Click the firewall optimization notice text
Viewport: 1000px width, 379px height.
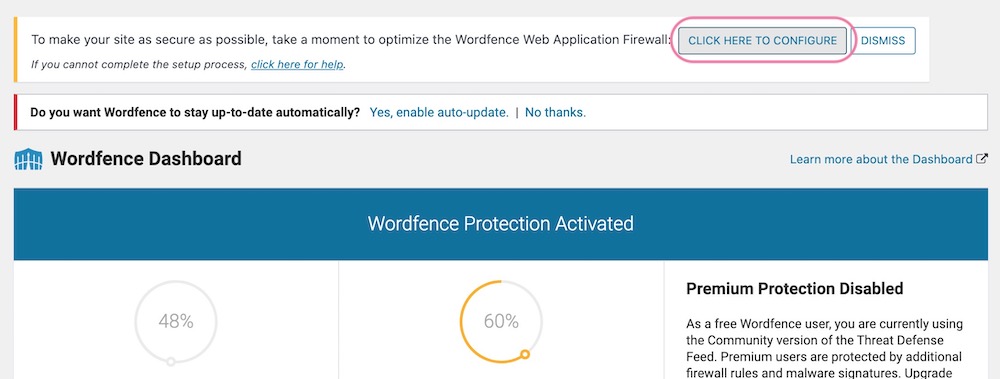click(x=351, y=40)
